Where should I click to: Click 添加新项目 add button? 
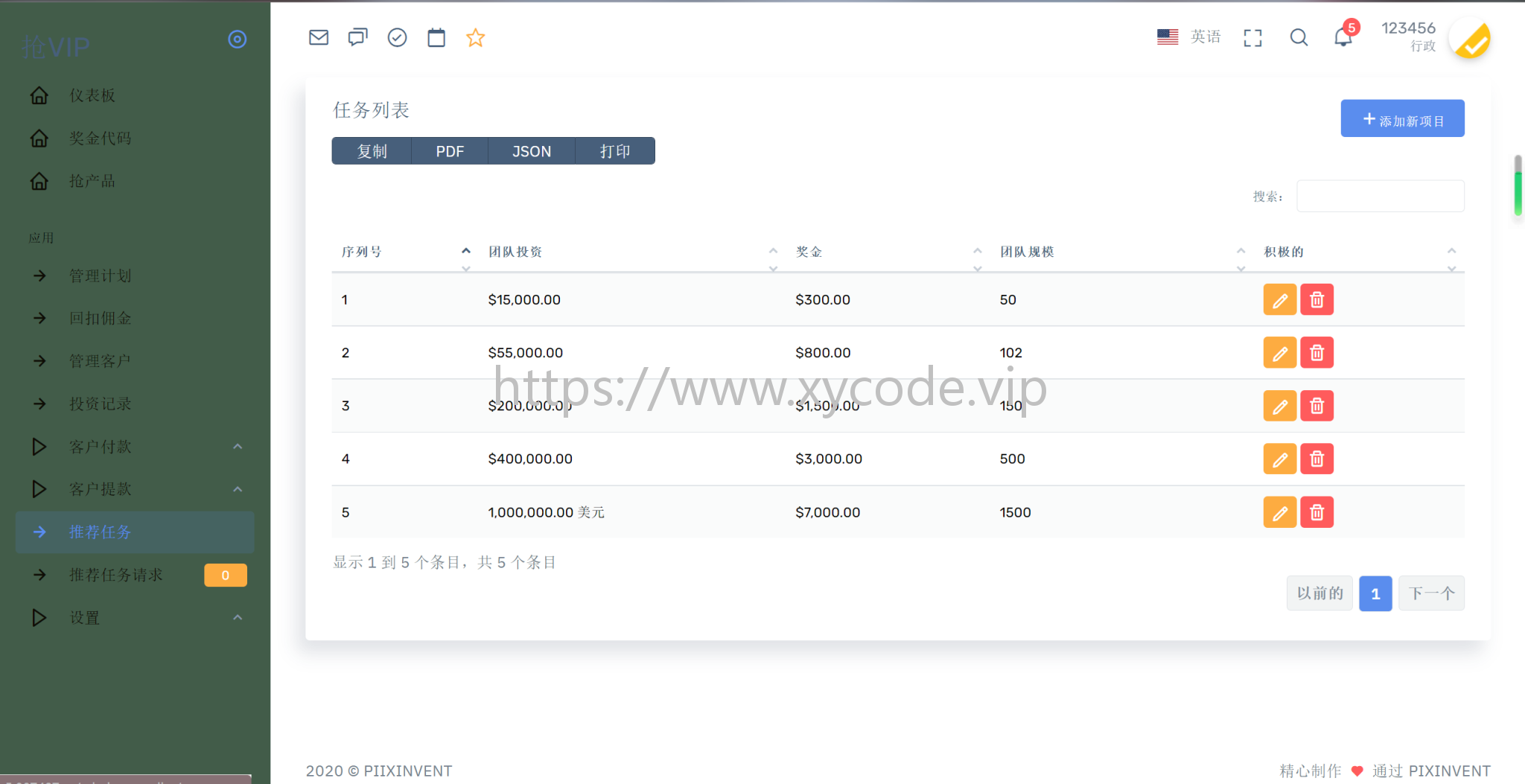(1403, 119)
